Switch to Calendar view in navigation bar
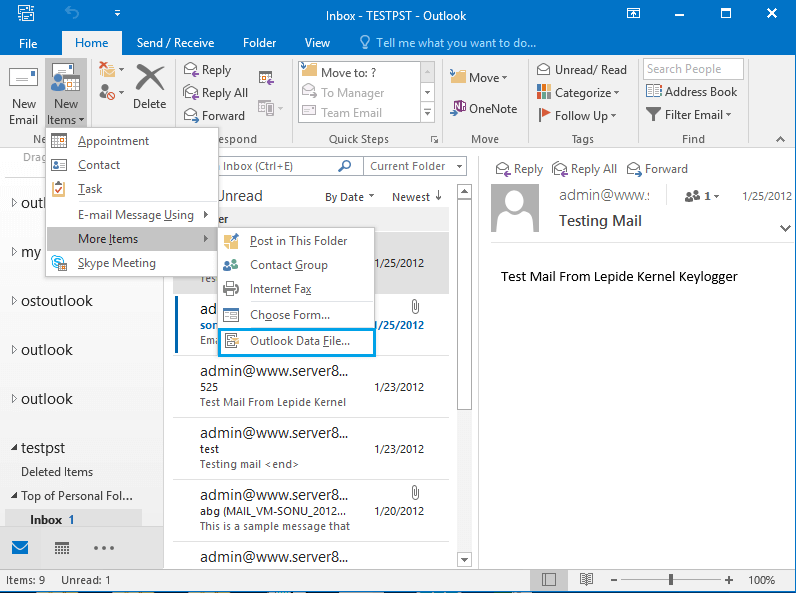The image size is (796, 593). (x=62, y=548)
